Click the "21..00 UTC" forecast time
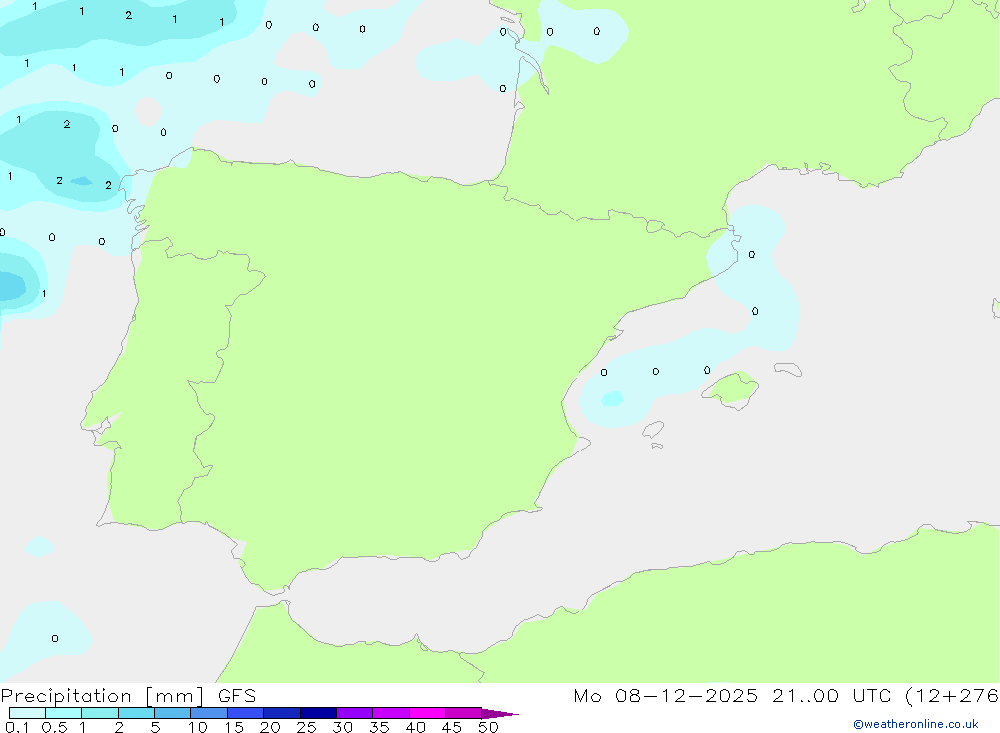The height and width of the screenshot is (733, 1000). [x=832, y=695]
